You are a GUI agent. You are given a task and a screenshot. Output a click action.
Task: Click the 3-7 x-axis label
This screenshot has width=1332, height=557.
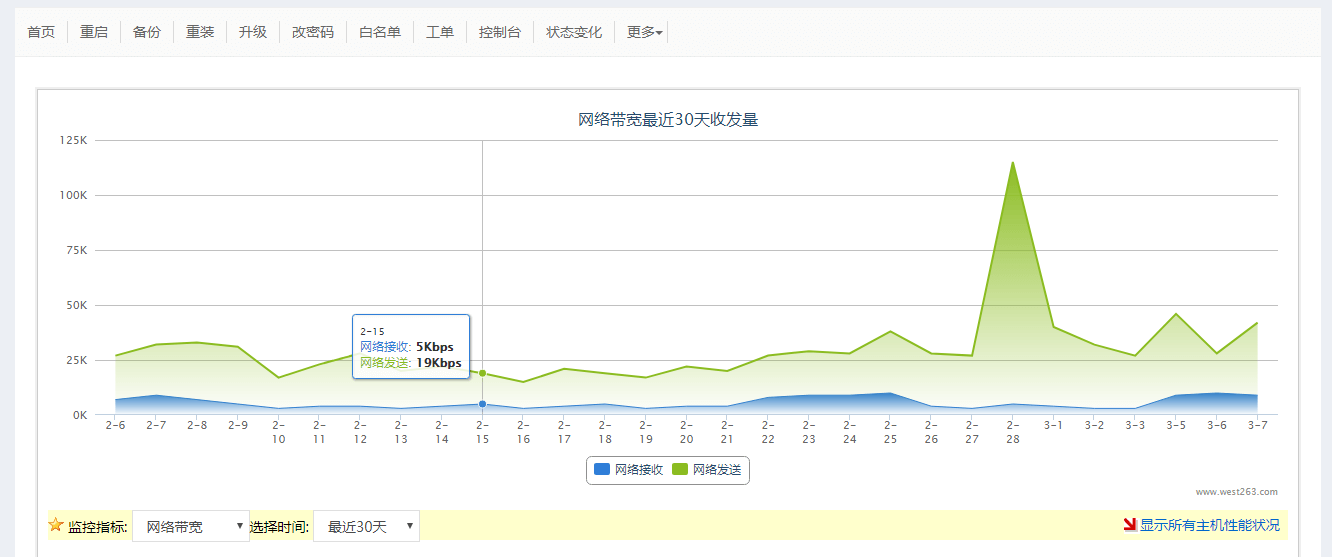(x=1257, y=425)
